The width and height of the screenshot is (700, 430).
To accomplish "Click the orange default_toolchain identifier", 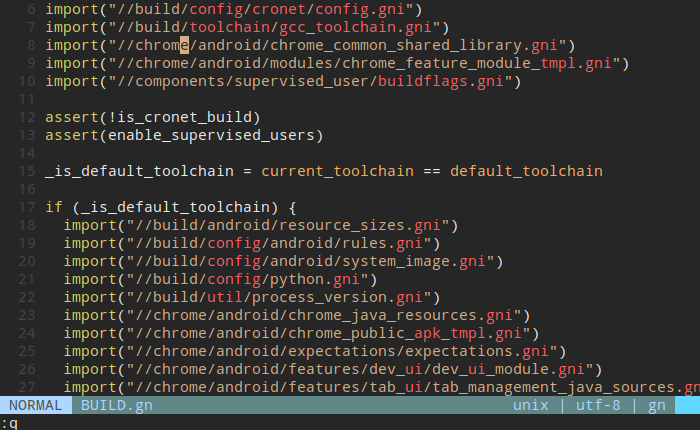I will click(526, 171).
